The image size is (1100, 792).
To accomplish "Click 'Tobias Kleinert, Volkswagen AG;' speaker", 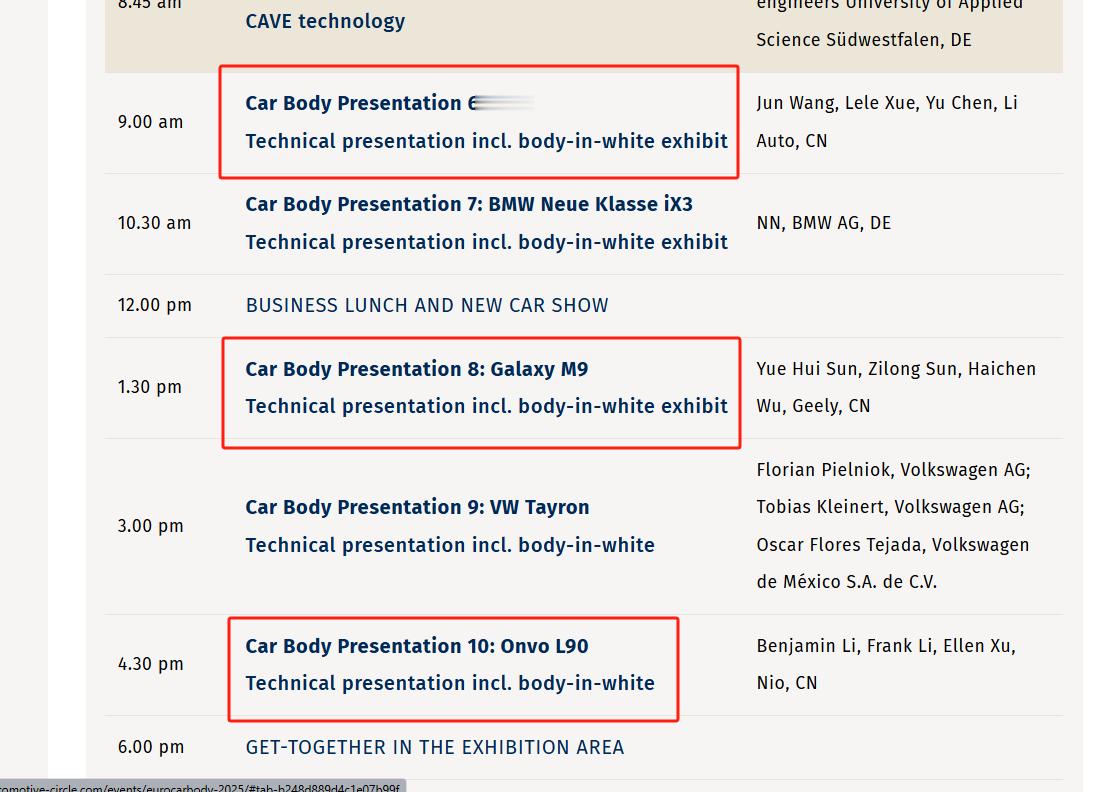I will 890,507.
